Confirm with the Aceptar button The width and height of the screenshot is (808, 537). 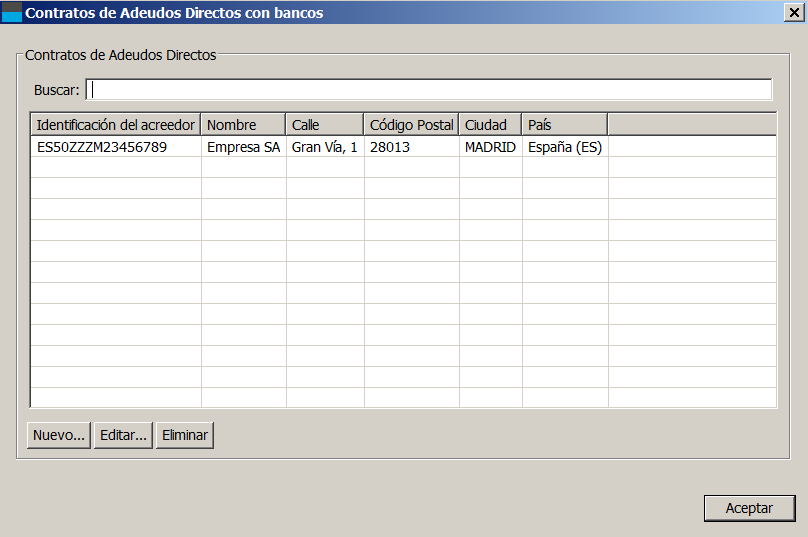coord(749,508)
